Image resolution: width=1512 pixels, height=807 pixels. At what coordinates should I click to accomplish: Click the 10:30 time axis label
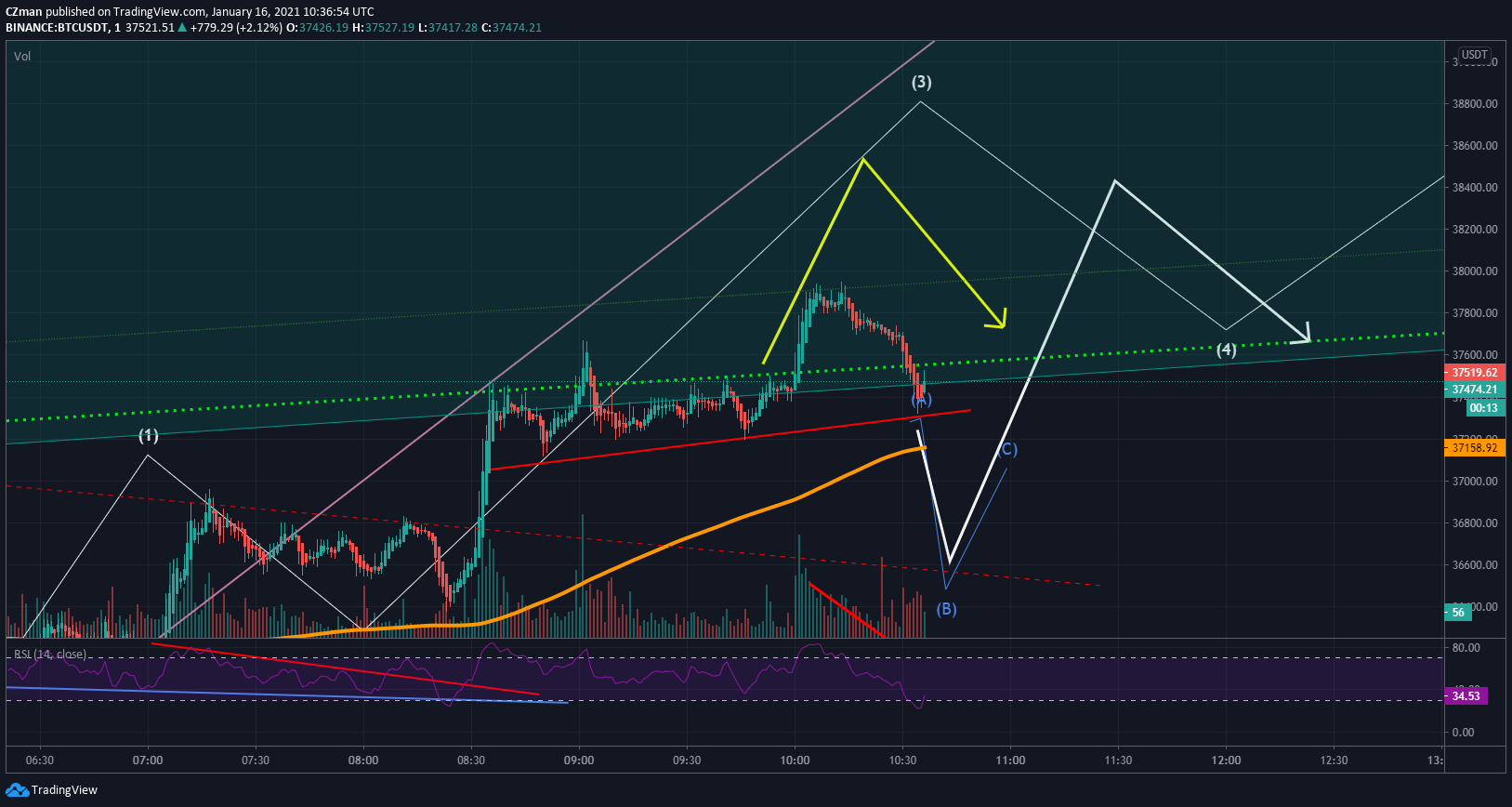pyautogui.click(x=902, y=761)
